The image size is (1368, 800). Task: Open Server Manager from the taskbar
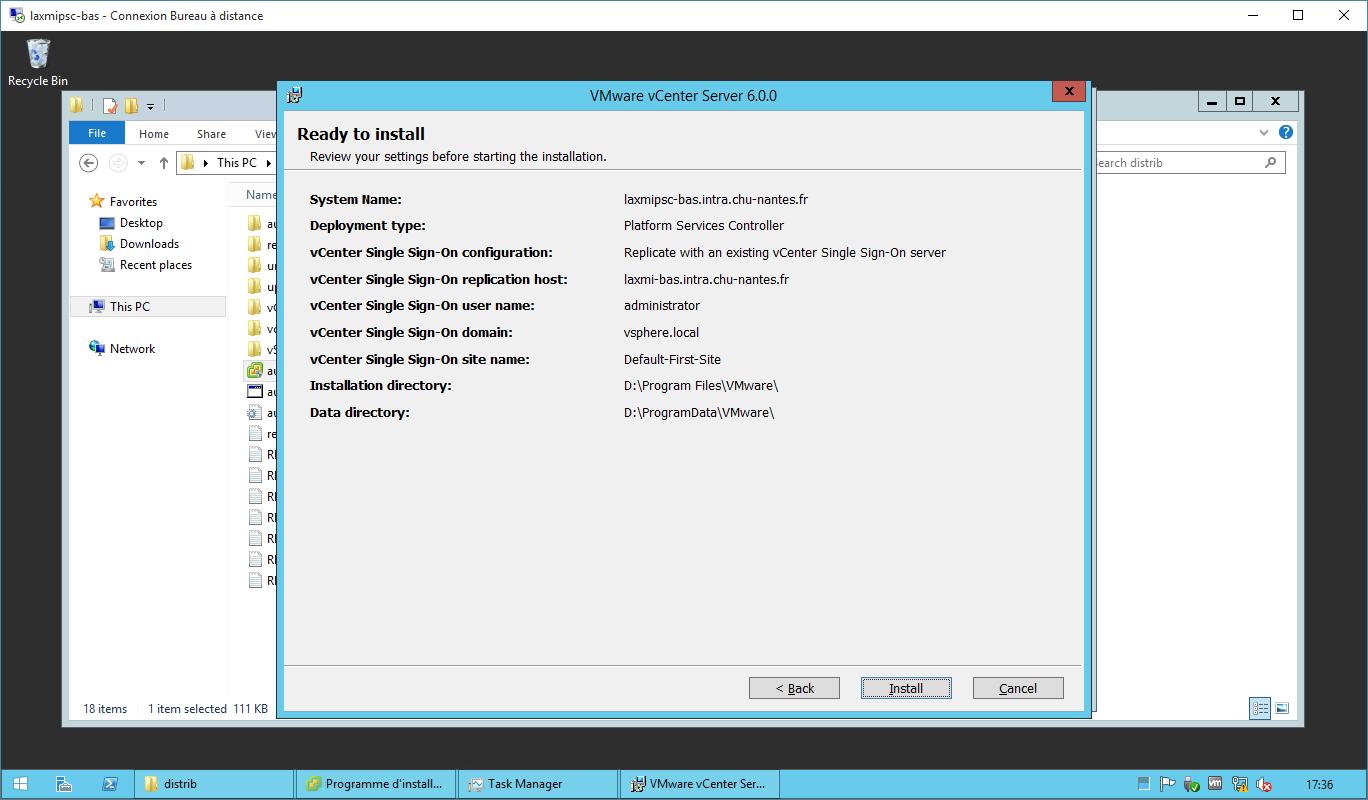(63, 784)
